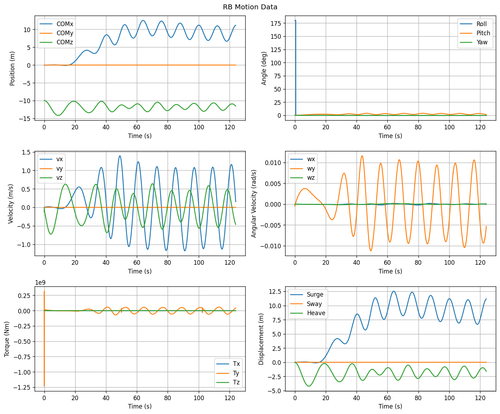The image size is (500, 414).
Task: Select the COMz legend entry
Action: [x=57, y=42]
